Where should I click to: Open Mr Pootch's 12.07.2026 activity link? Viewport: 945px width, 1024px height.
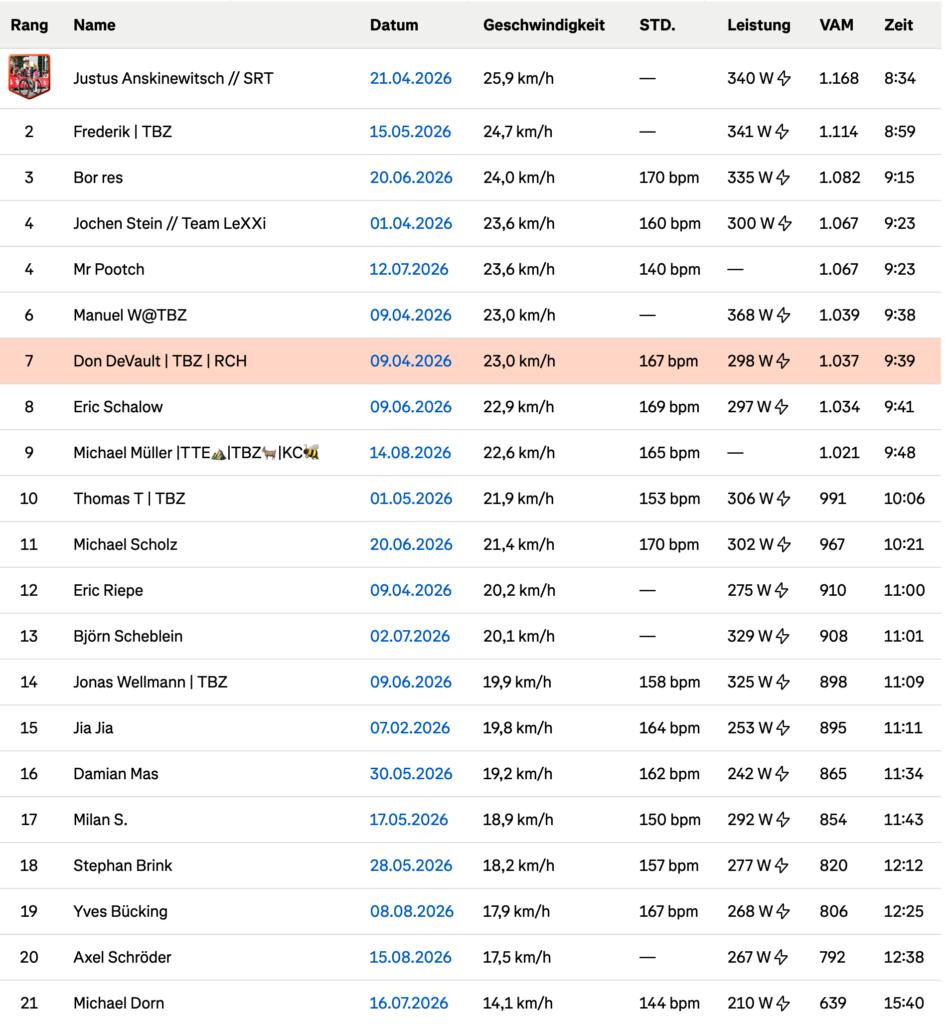click(409, 270)
